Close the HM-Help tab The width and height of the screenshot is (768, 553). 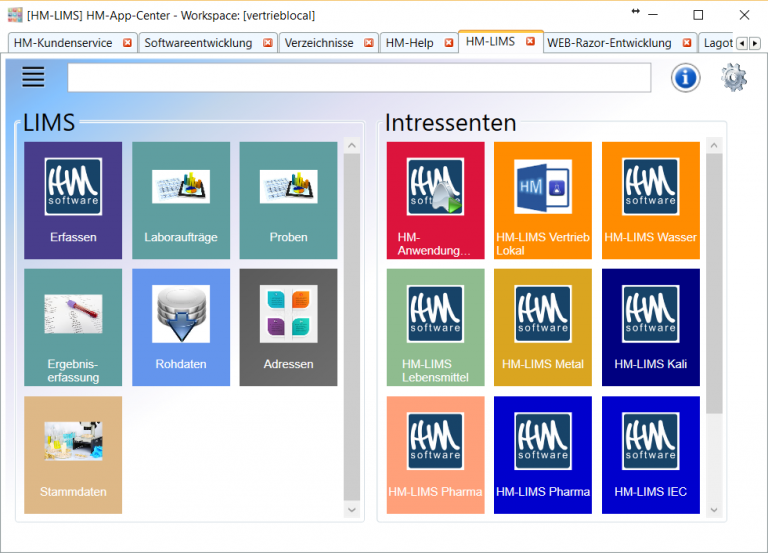click(x=449, y=43)
